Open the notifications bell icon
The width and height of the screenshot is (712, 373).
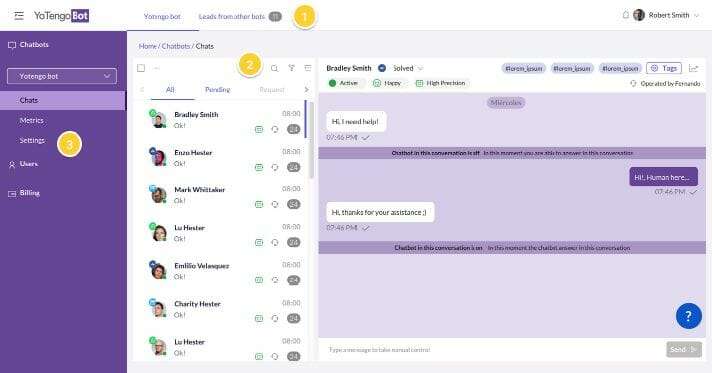(625, 15)
